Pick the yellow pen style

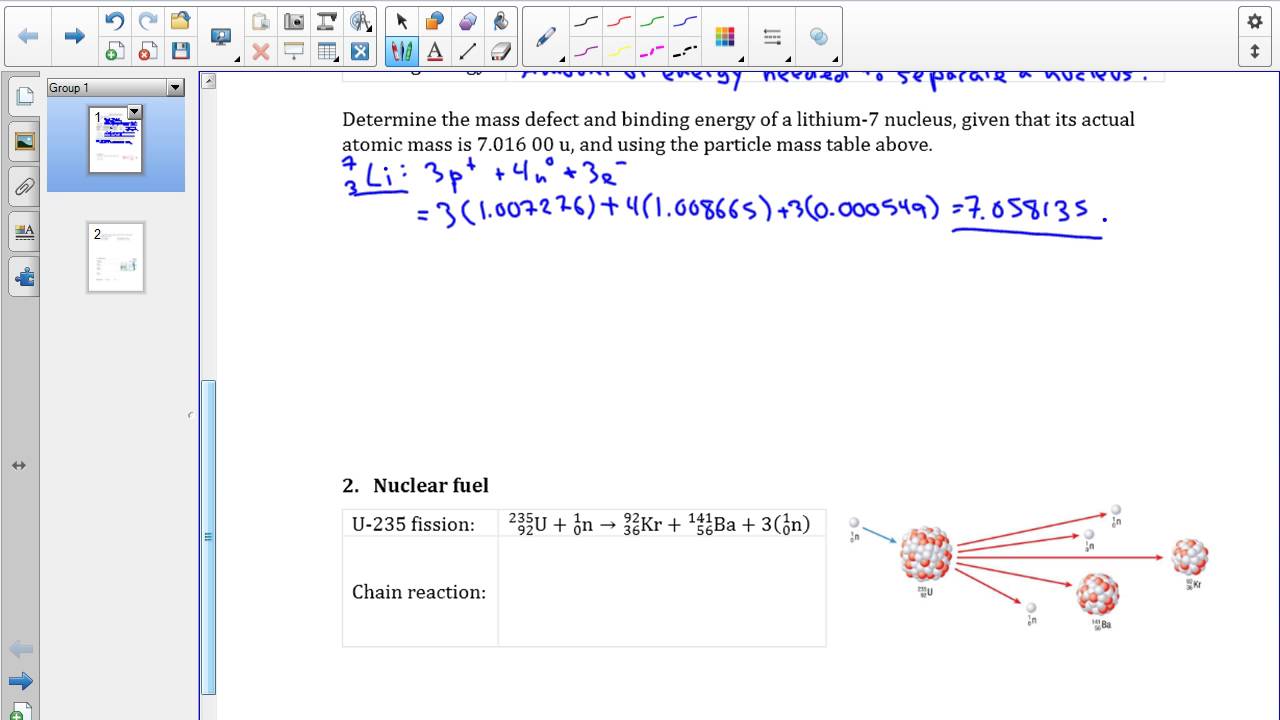pyautogui.click(x=619, y=51)
